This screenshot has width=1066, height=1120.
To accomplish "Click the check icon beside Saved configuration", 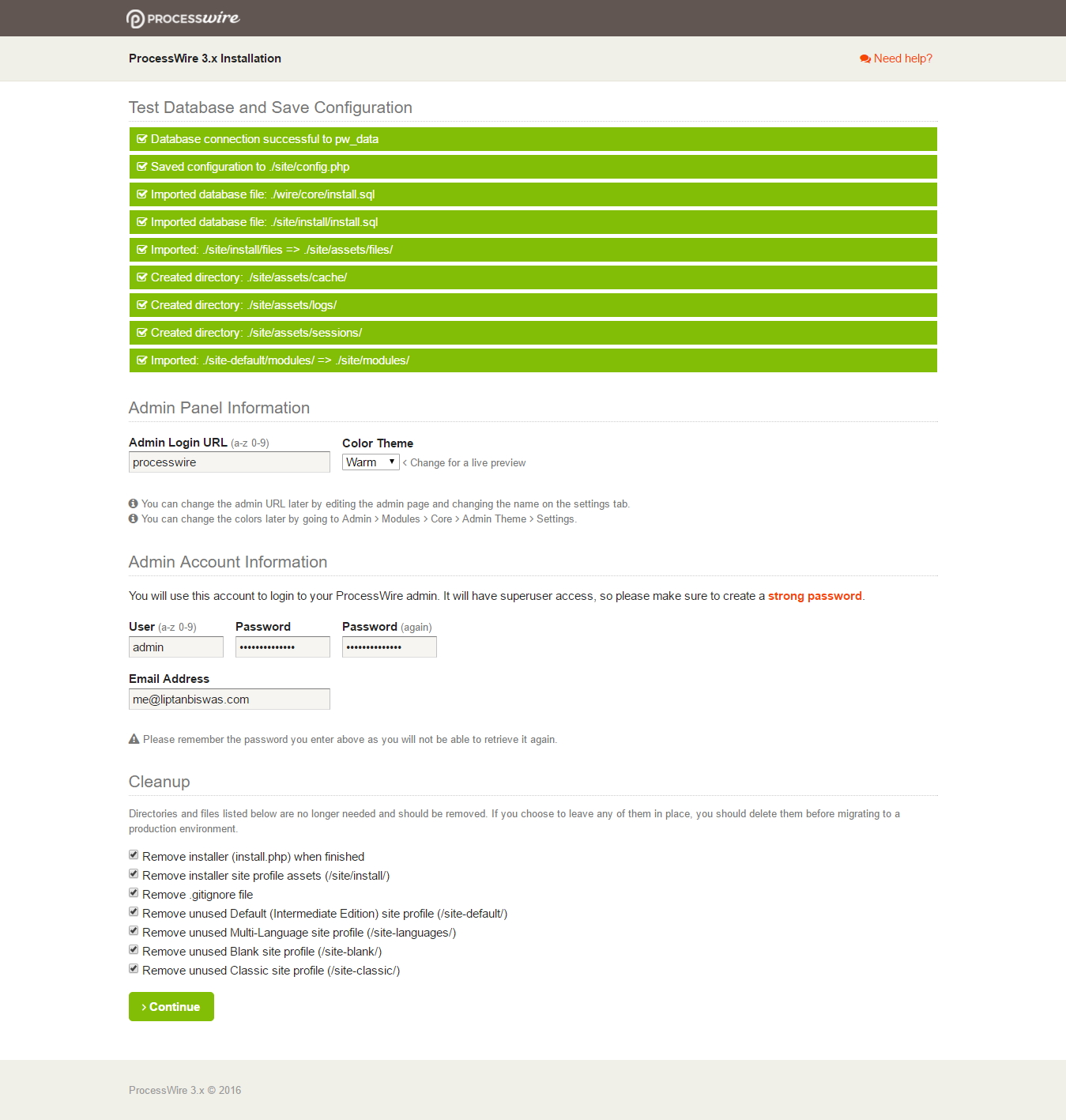I will [x=142, y=167].
